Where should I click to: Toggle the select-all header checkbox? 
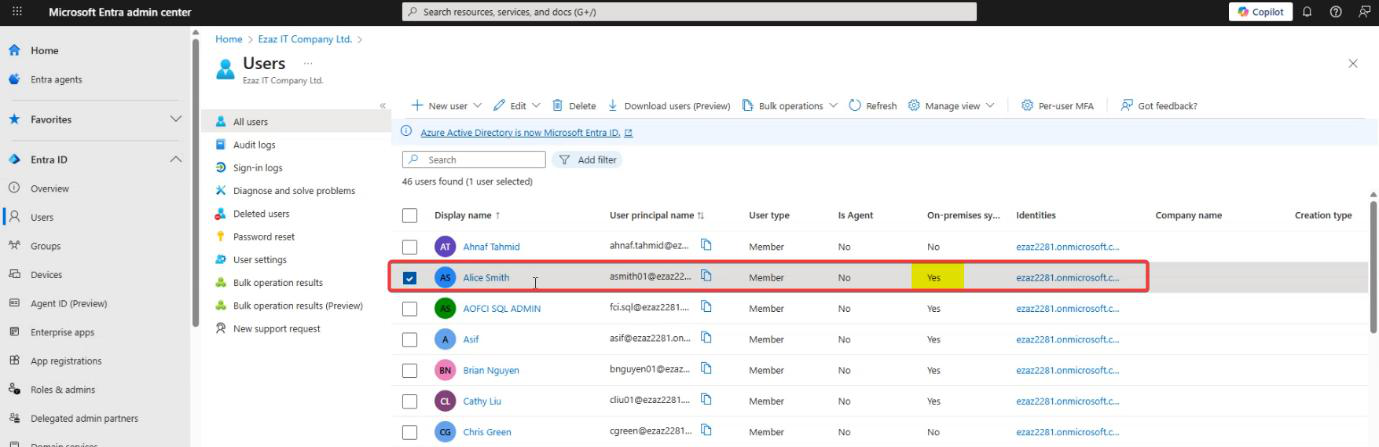tap(409, 215)
